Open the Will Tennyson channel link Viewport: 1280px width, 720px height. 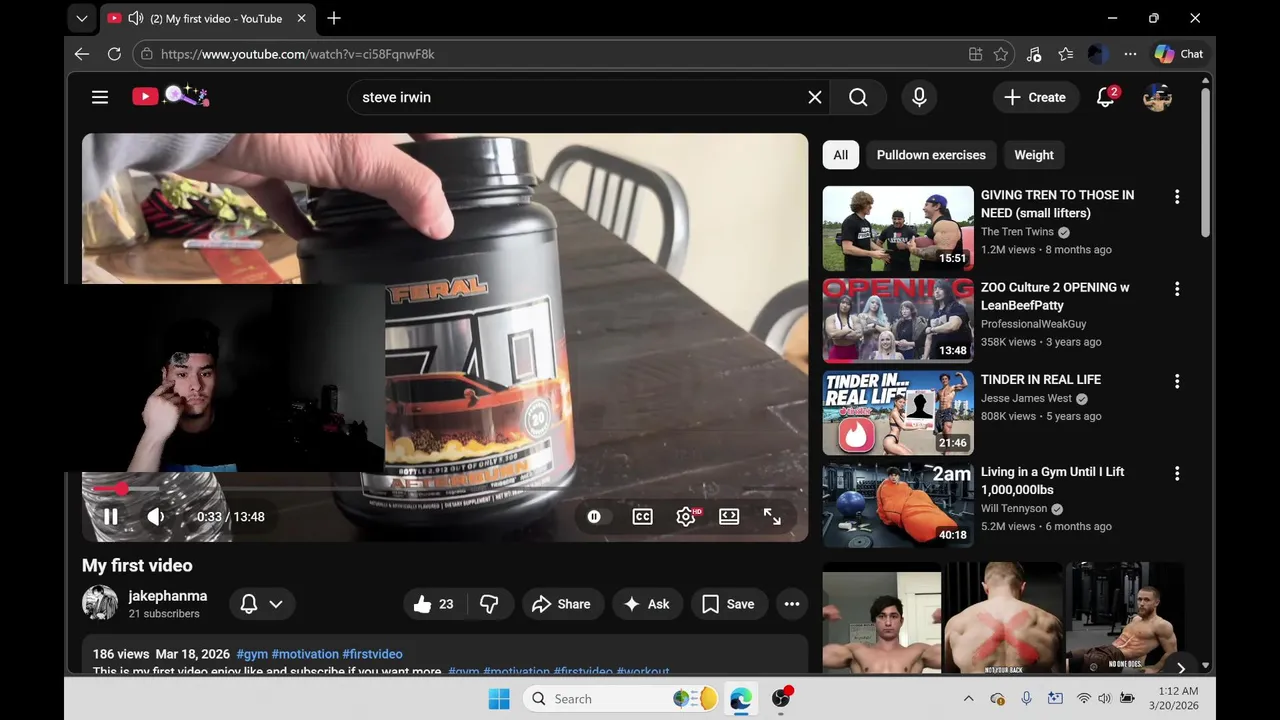click(1013, 508)
